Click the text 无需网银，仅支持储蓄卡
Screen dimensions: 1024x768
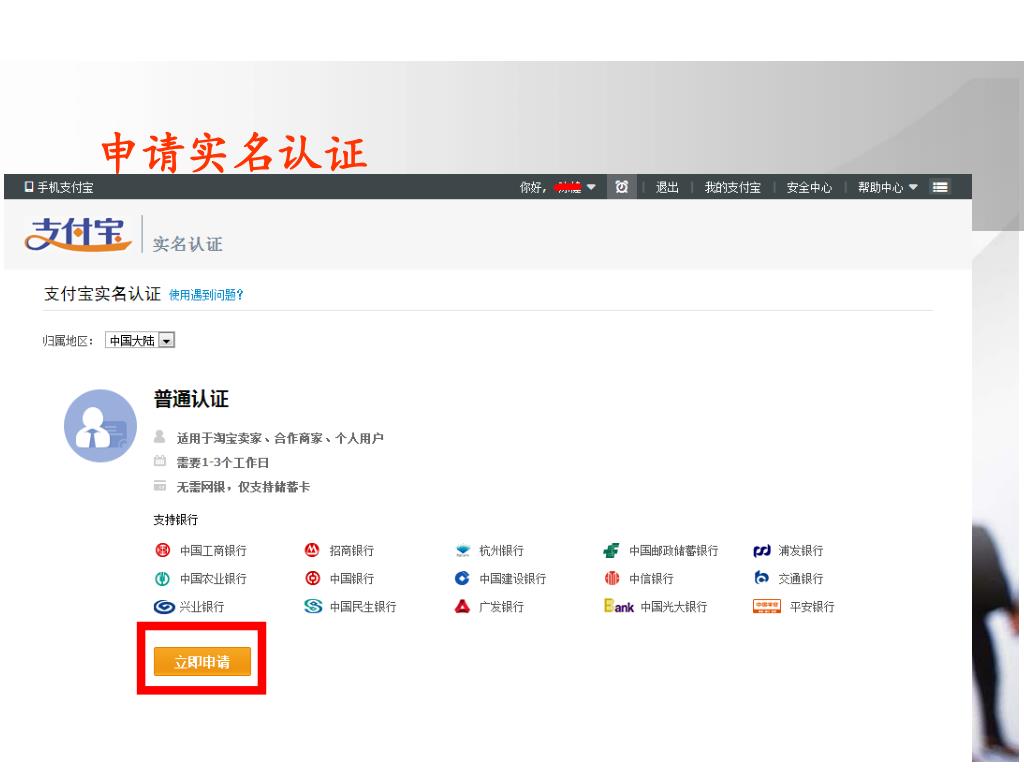(x=243, y=487)
